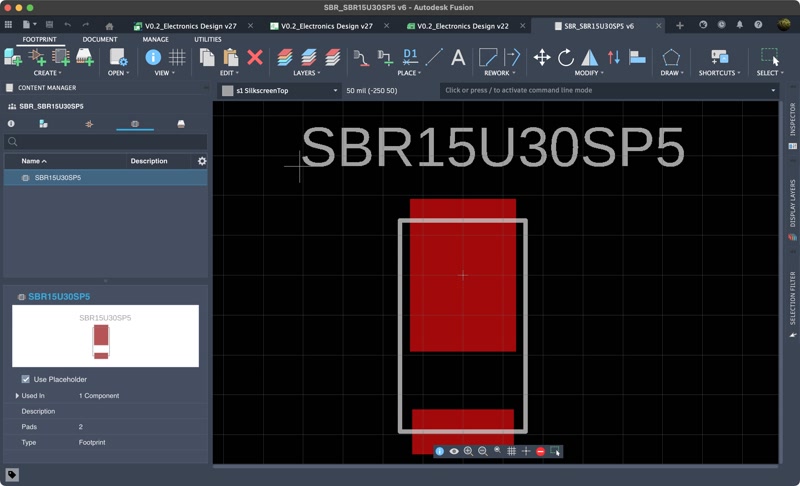Toggle grid display in bottom canvas toolbar
The height and width of the screenshot is (486, 800).
pos(511,452)
